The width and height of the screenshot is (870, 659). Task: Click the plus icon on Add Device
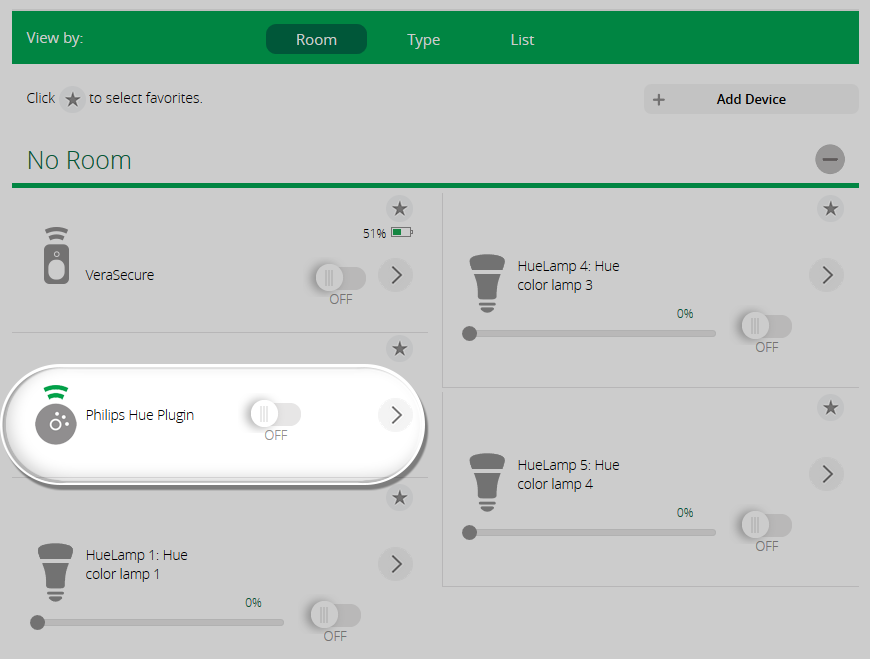(659, 100)
